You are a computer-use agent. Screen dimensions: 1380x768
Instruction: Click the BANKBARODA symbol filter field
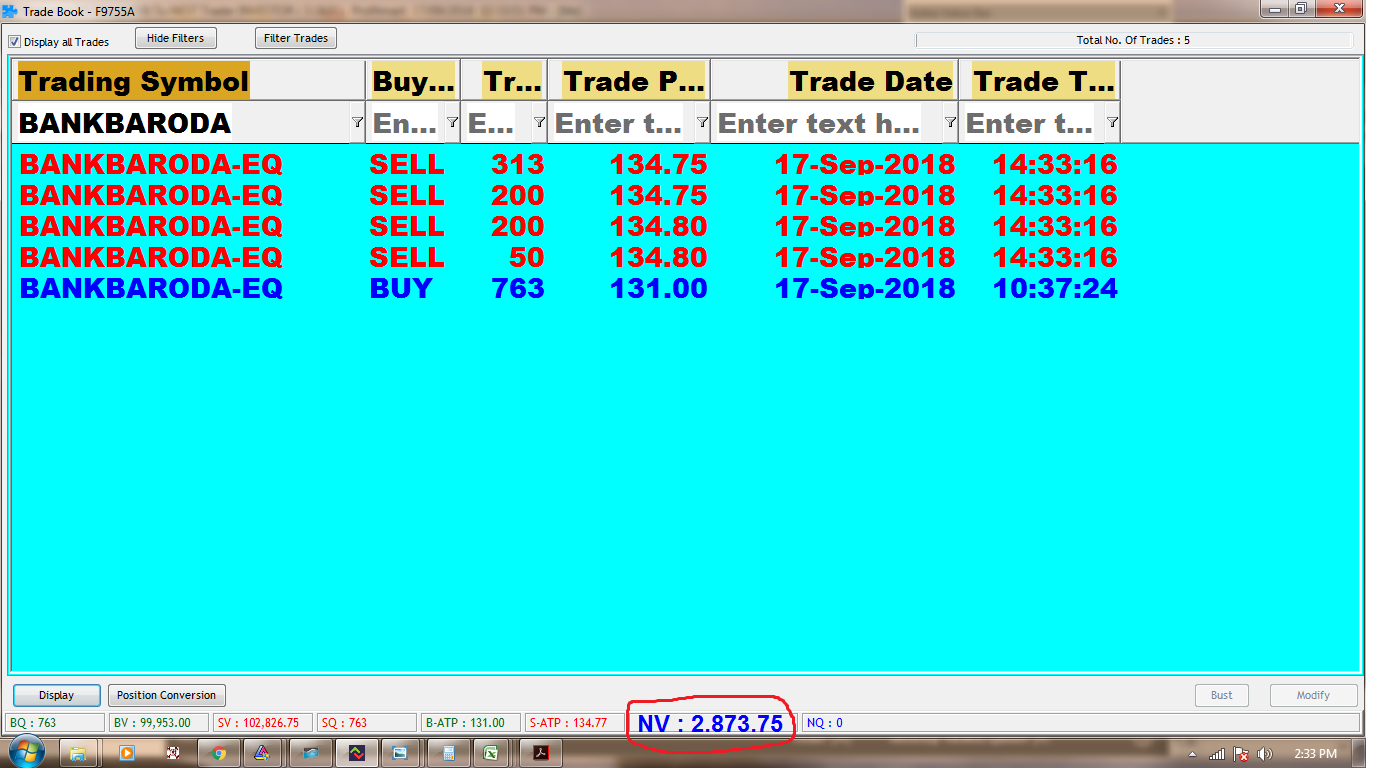[x=182, y=122]
